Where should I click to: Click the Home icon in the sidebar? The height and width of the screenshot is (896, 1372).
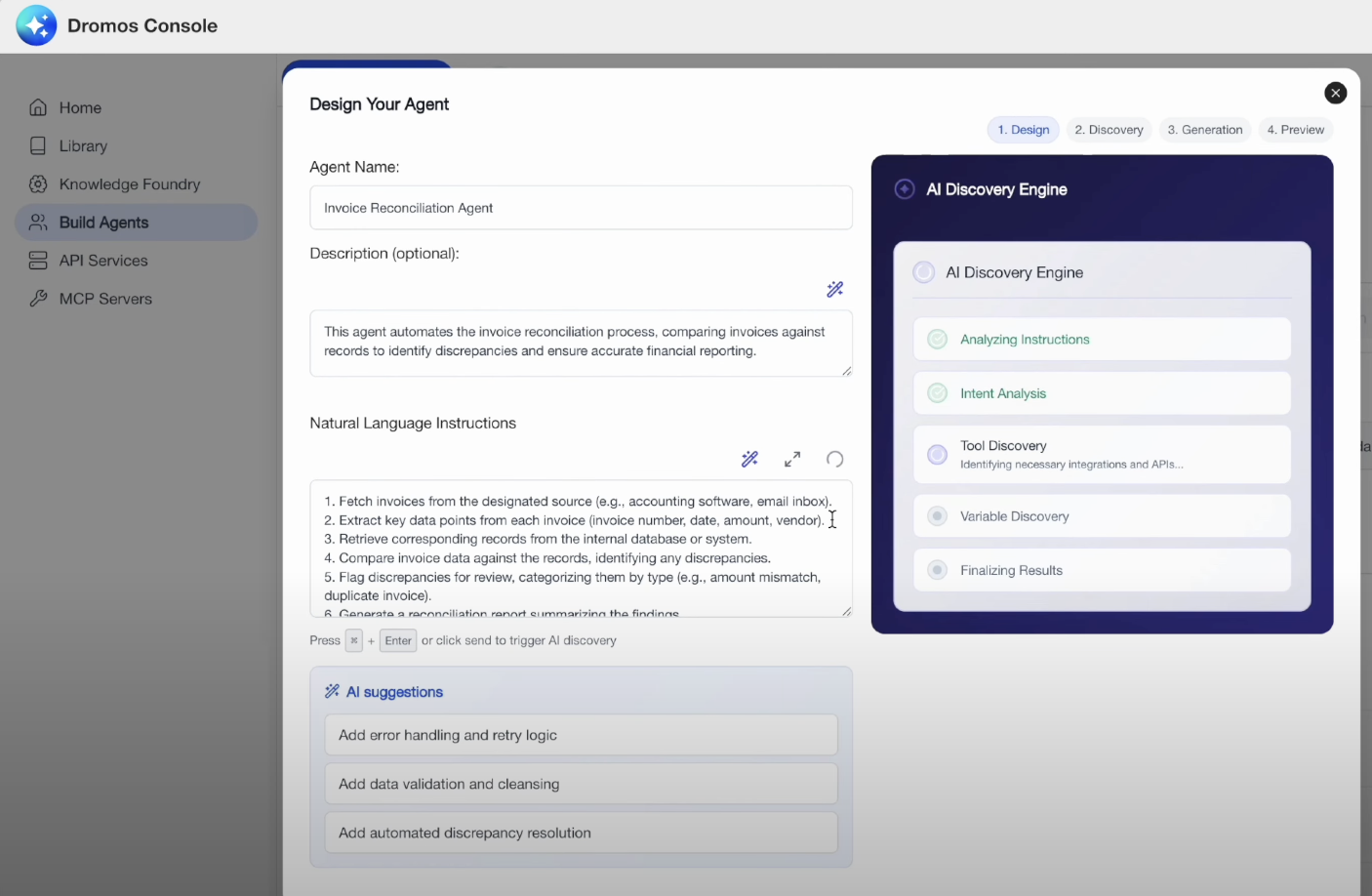point(38,107)
